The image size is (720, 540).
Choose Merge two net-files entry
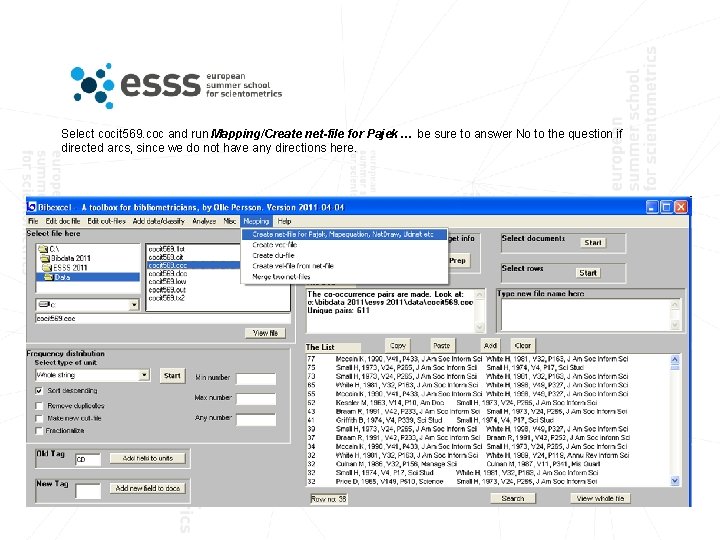click(x=281, y=276)
